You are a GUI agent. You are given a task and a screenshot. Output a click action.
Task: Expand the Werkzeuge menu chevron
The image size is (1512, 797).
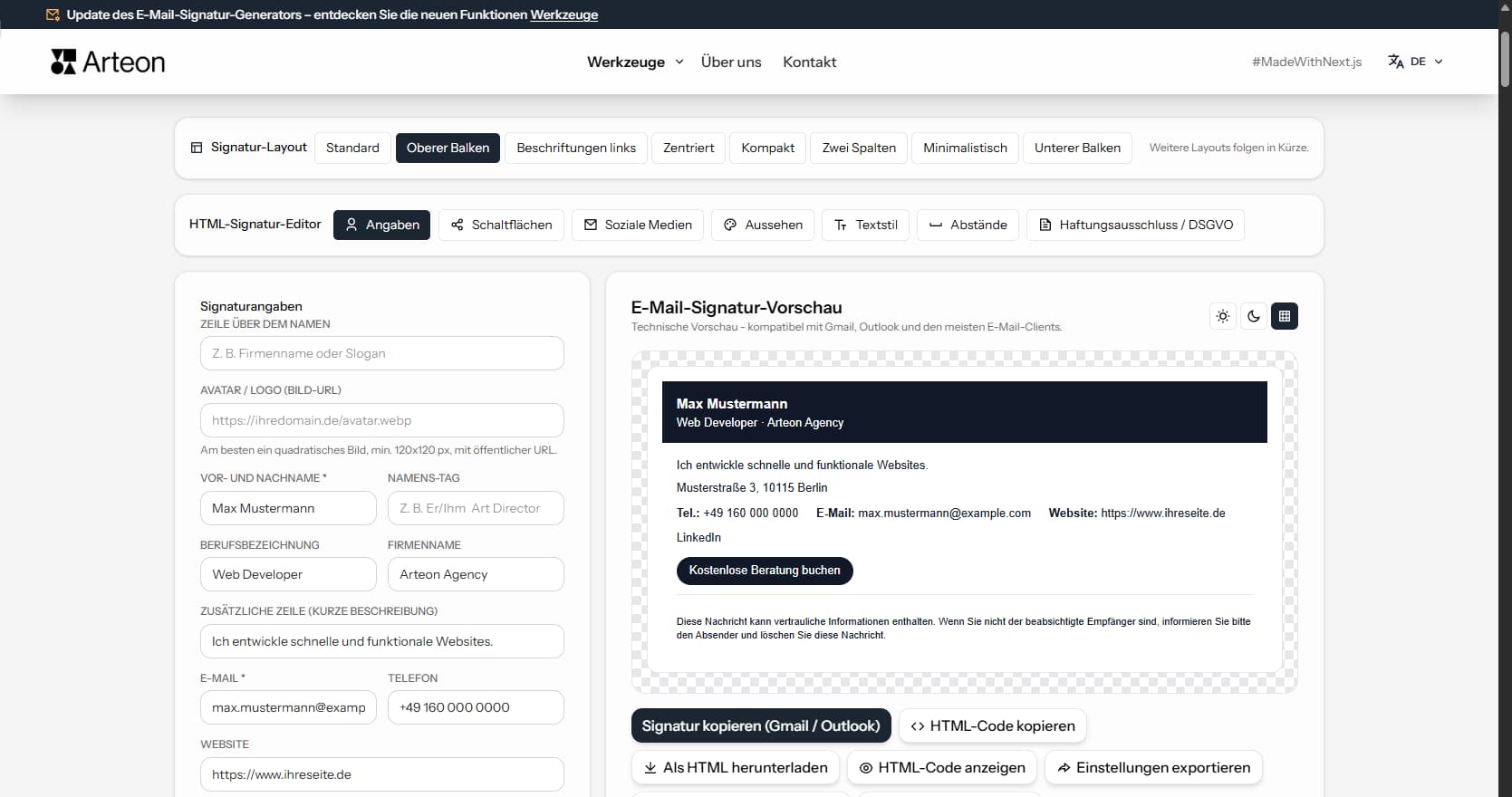tap(679, 62)
